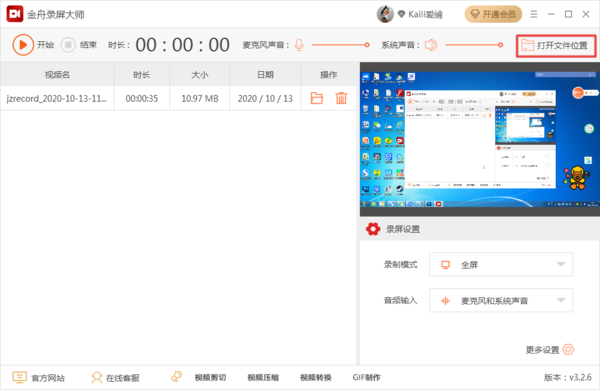Open the GIF maker (GIF制作)

(366, 378)
